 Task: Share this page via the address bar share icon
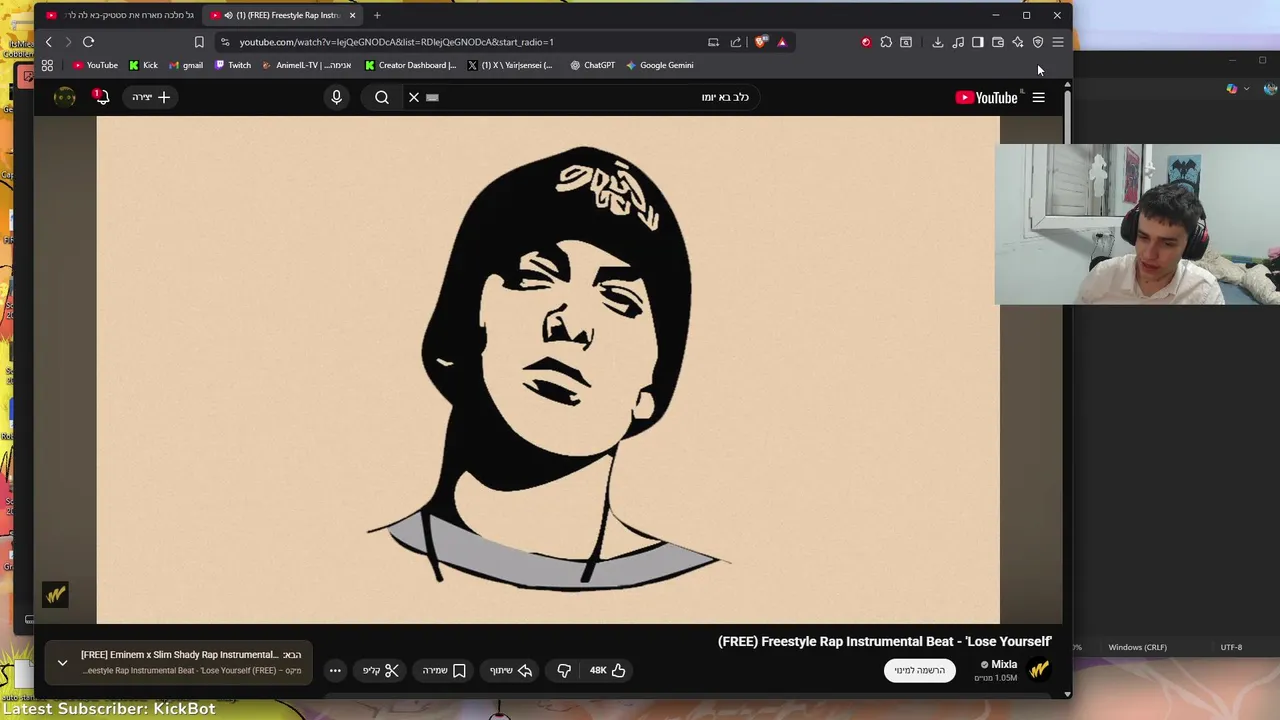click(736, 42)
